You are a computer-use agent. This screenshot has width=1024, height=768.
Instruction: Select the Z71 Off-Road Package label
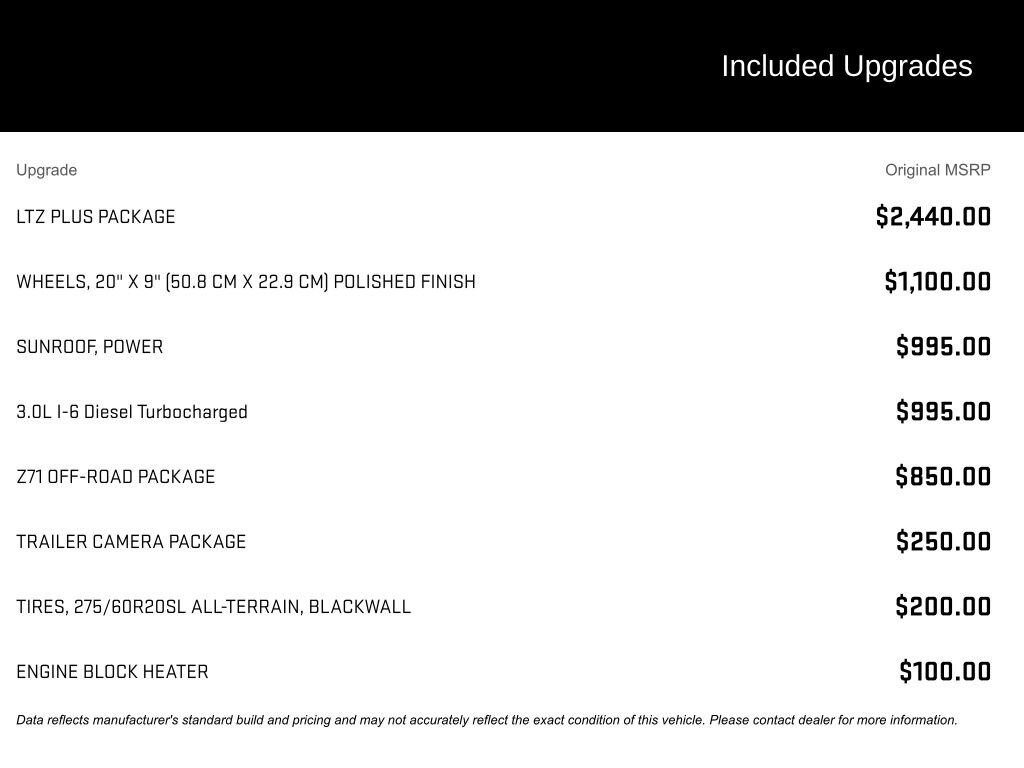(x=116, y=477)
